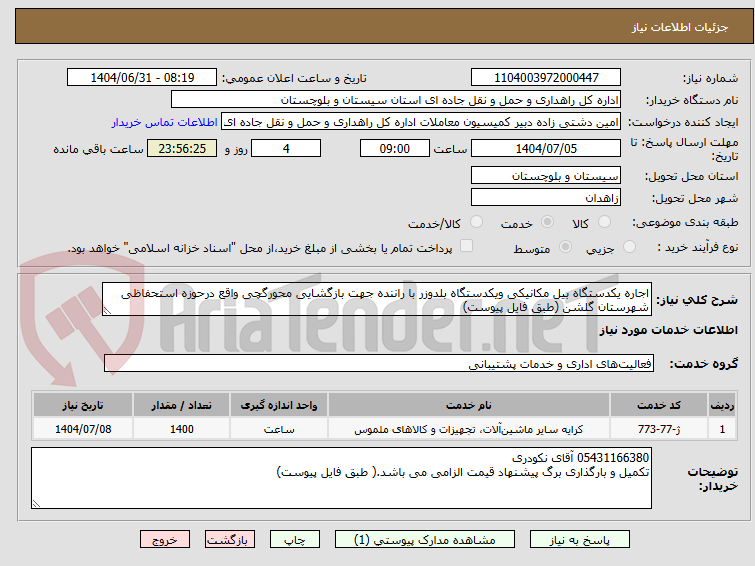Screen dimensions: 755x566
Task: Click the 'پاسخ به نیاز' button
Action: [x=579, y=540]
